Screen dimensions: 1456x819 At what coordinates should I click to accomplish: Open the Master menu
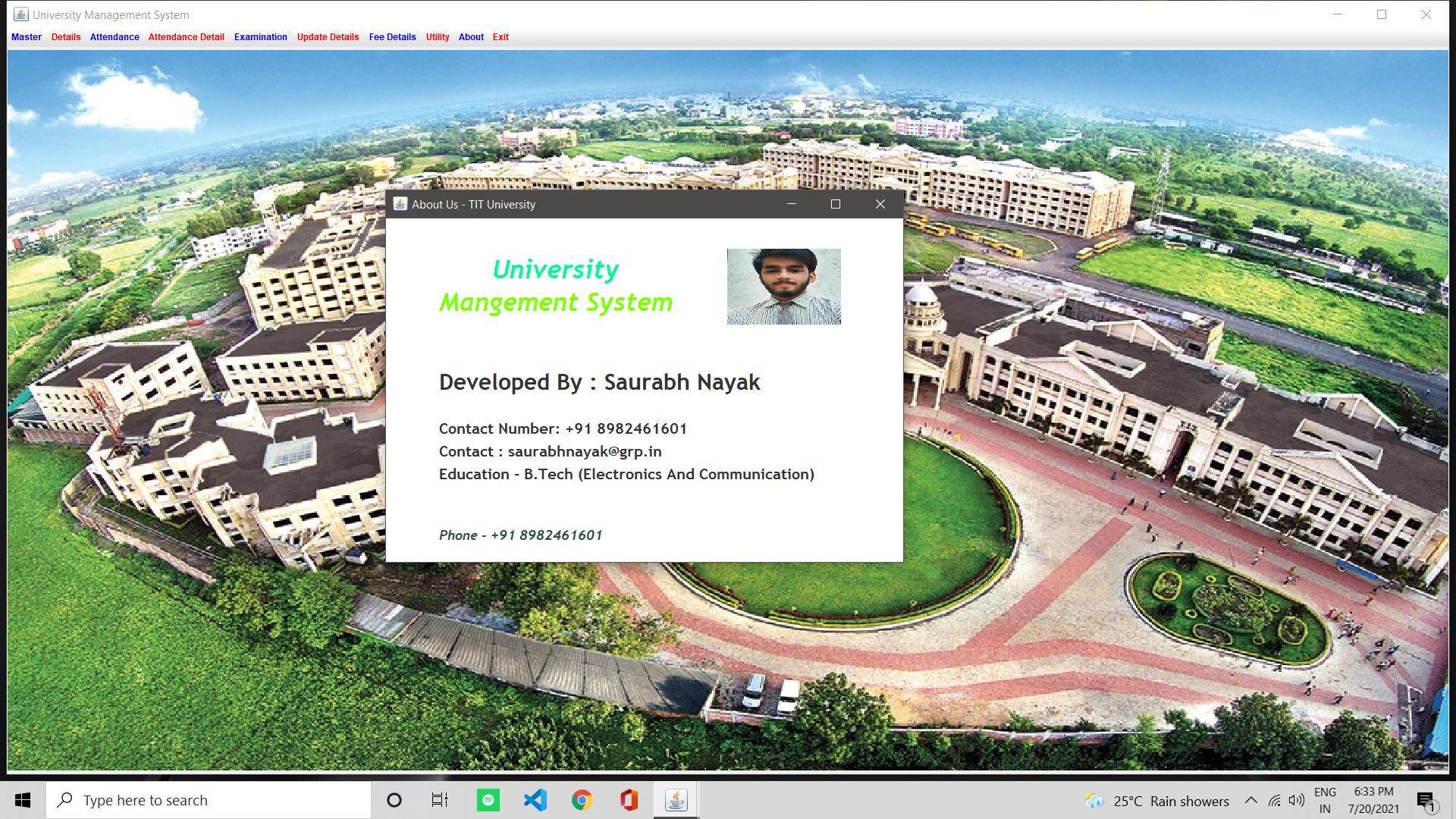[27, 37]
